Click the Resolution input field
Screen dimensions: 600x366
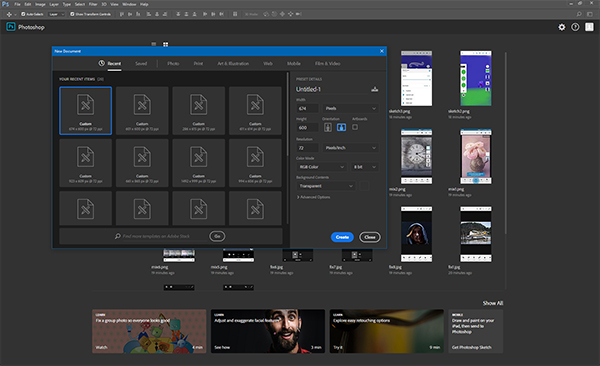[307, 148]
